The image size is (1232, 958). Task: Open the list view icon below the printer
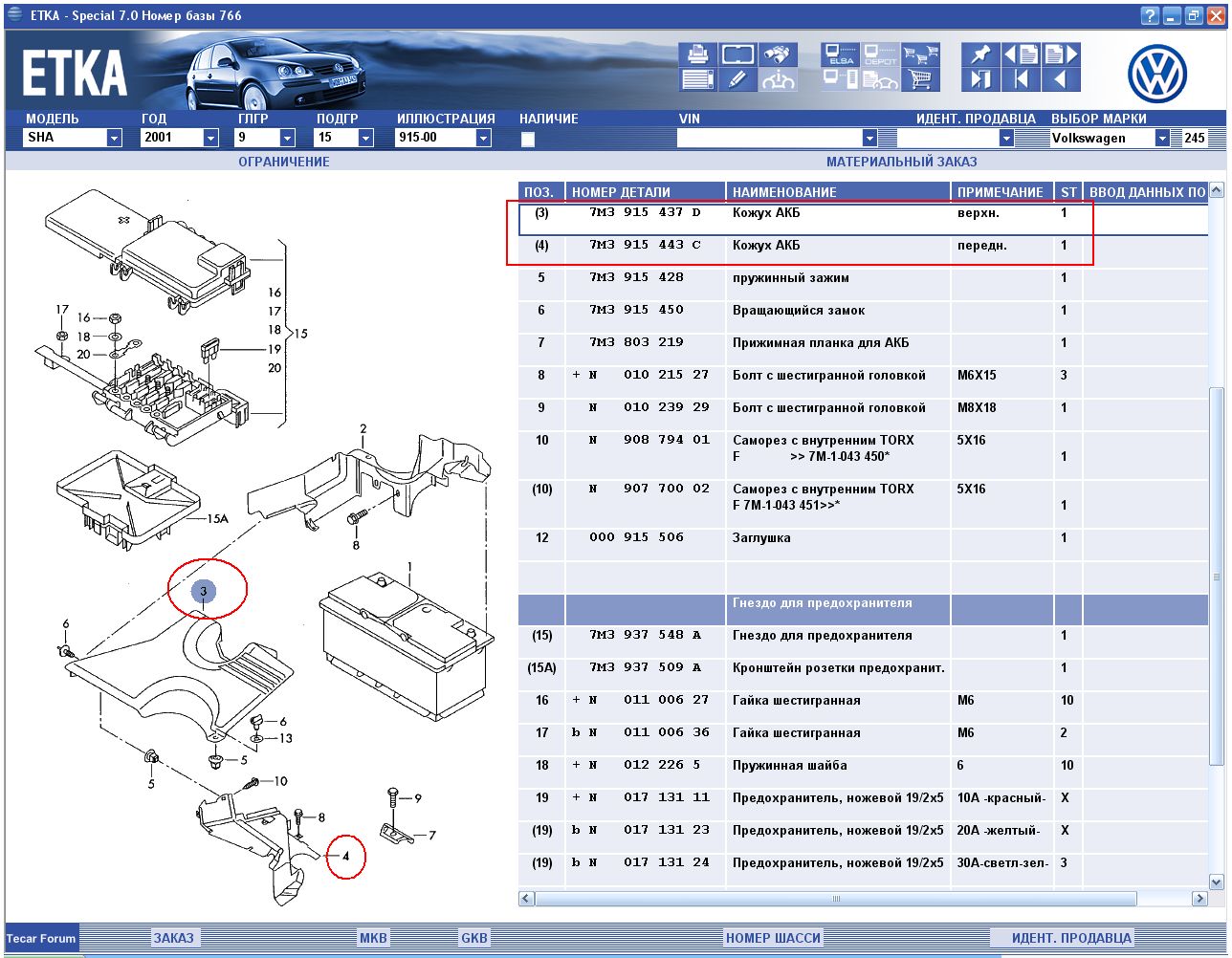(x=698, y=80)
